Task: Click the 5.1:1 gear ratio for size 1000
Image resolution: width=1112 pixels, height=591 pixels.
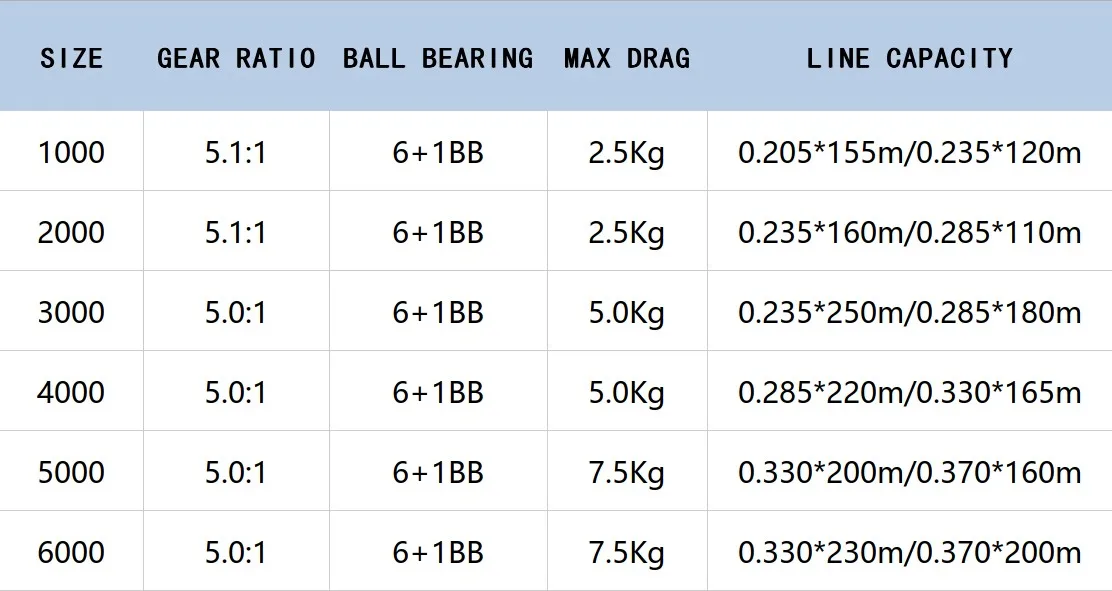Action: [236, 153]
